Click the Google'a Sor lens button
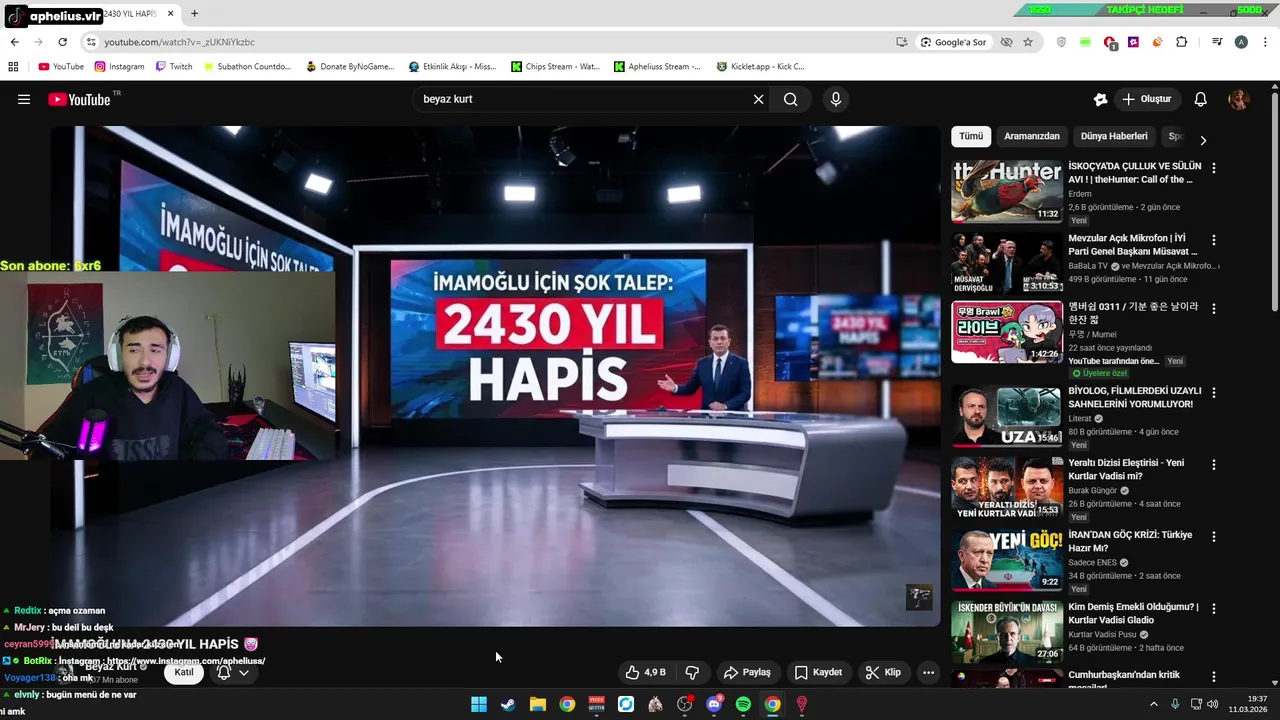 [954, 42]
